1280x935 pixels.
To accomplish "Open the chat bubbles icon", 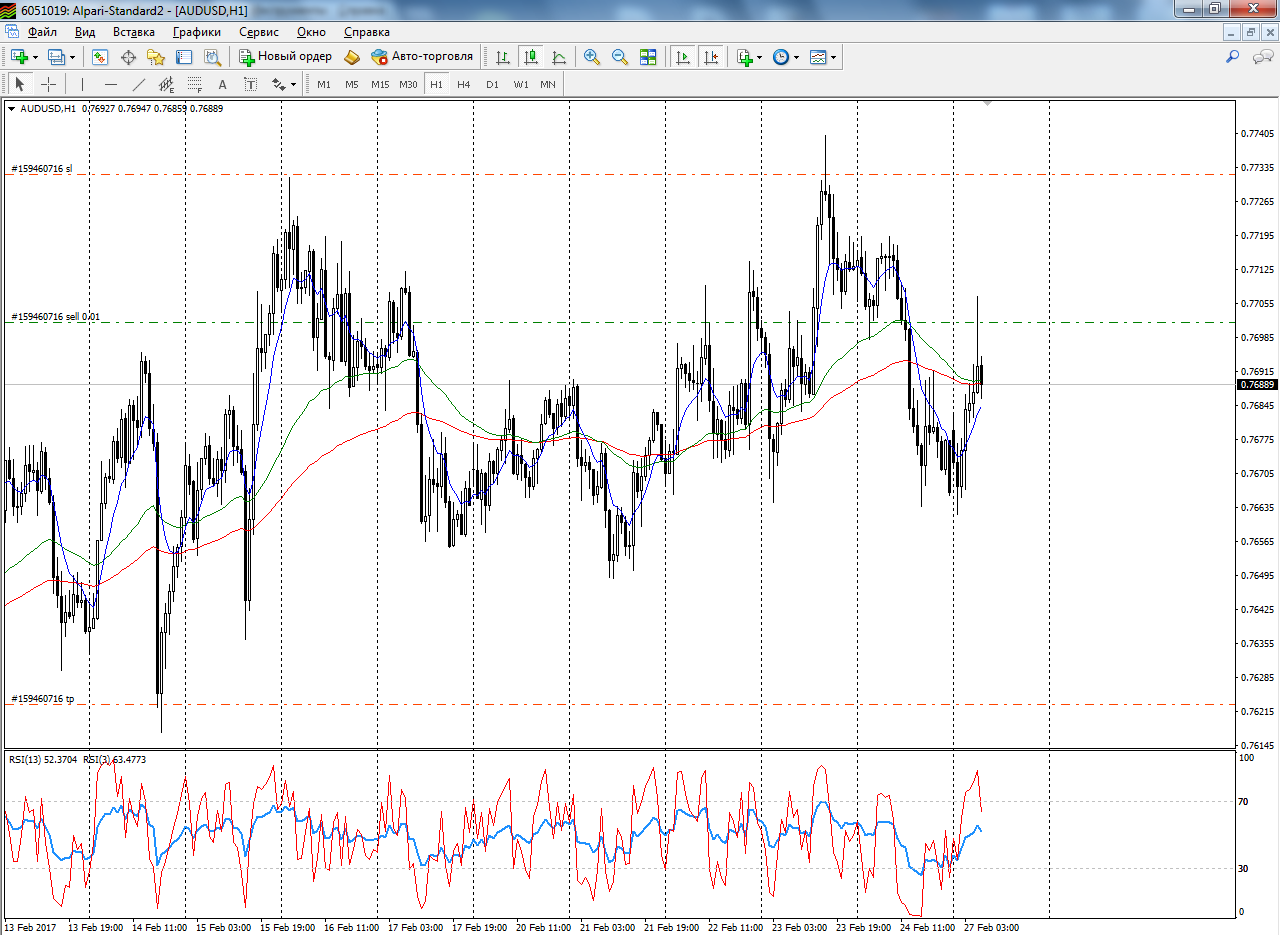I will (x=1263, y=57).
